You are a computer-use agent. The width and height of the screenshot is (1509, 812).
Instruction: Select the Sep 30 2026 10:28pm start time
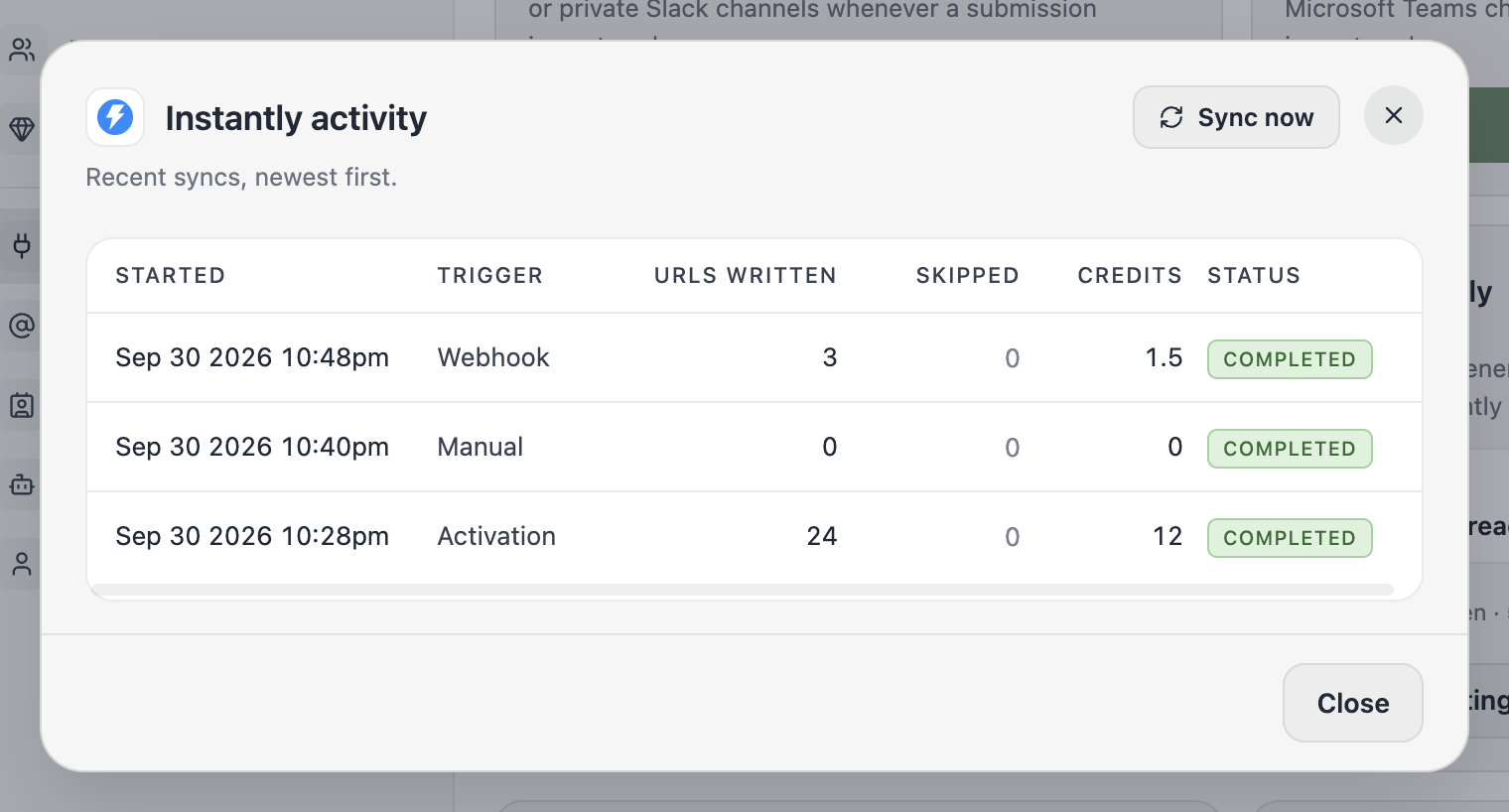pyautogui.click(x=252, y=536)
